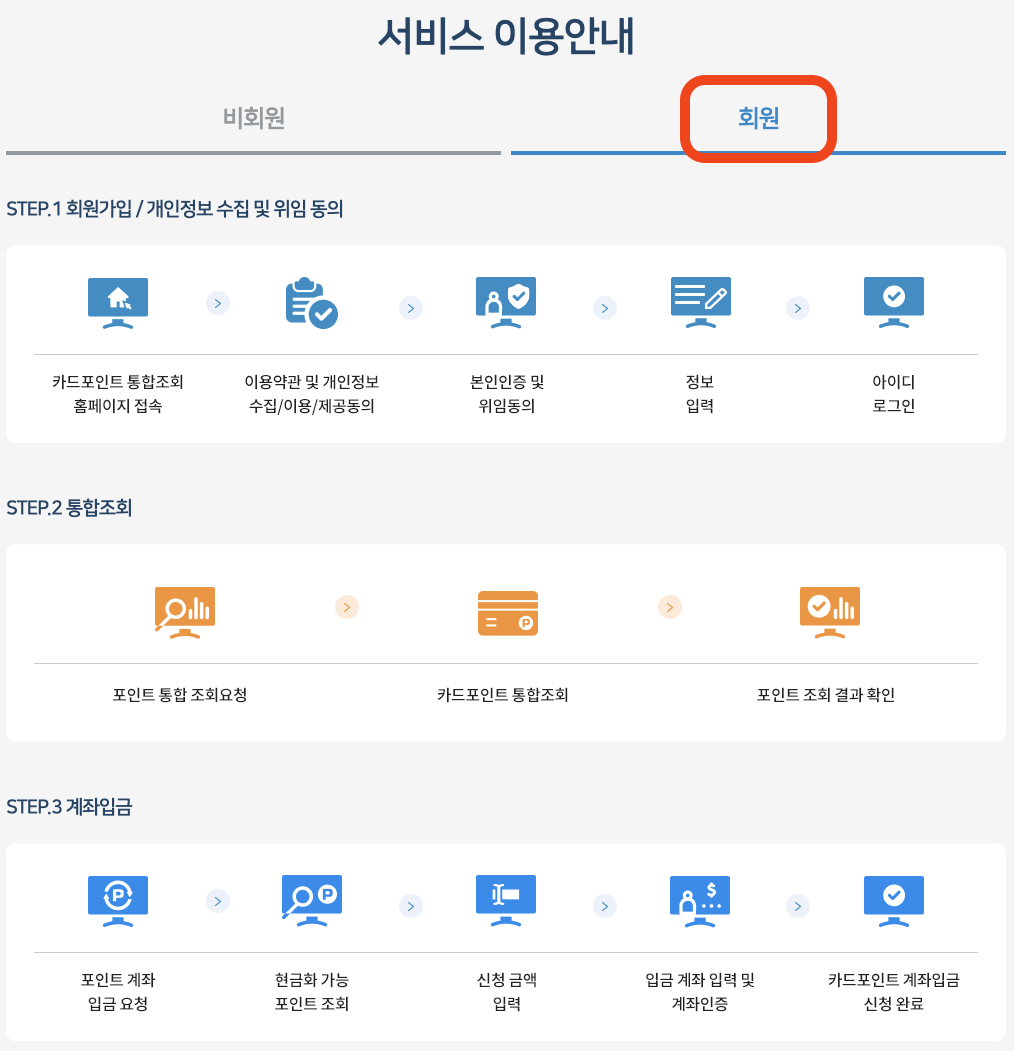Select the 아이디 로그인 checkmark icon
1014x1051 pixels.
(893, 302)
